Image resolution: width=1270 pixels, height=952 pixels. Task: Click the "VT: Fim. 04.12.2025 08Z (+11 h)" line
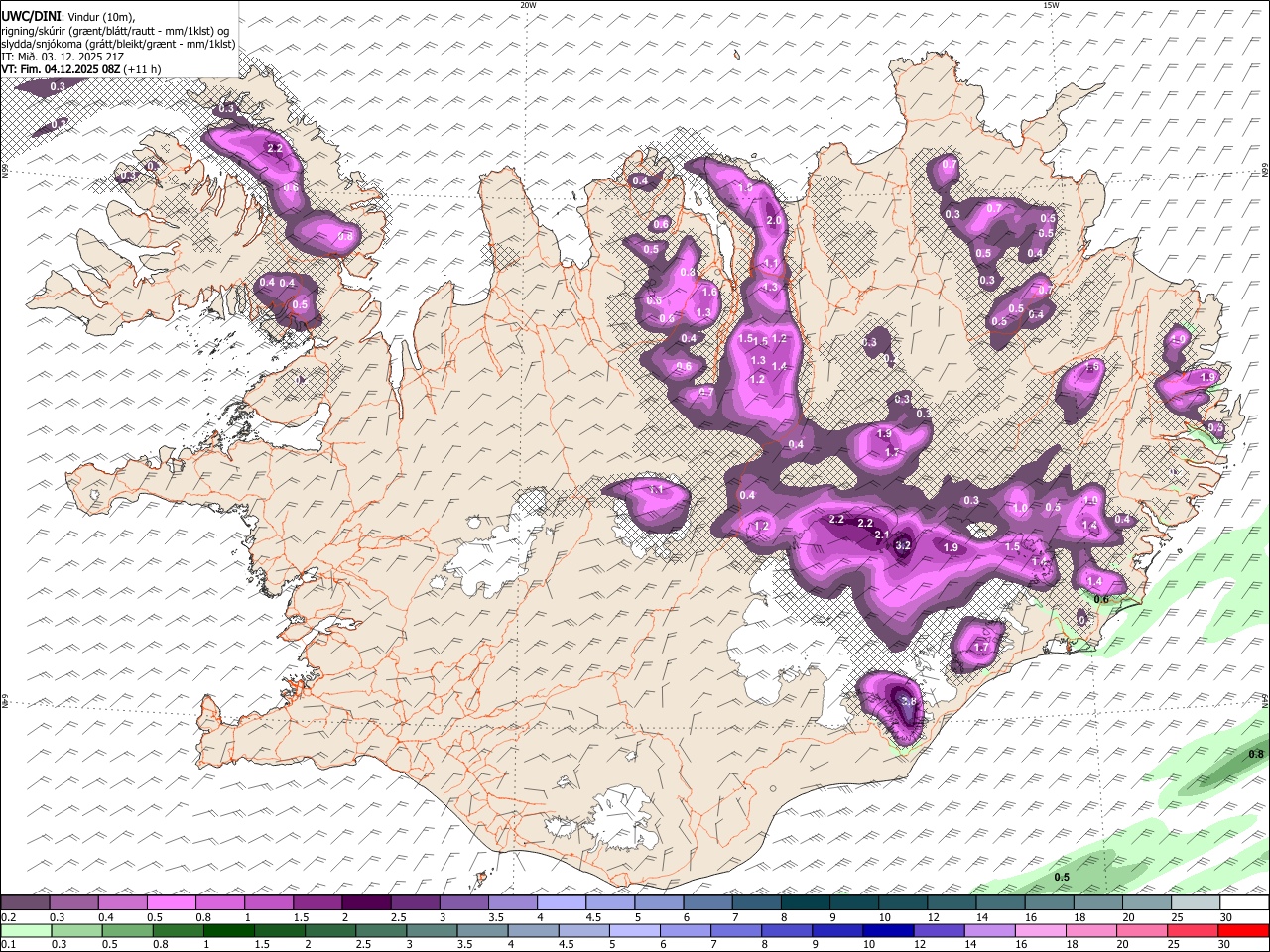(x=81, y=69)
